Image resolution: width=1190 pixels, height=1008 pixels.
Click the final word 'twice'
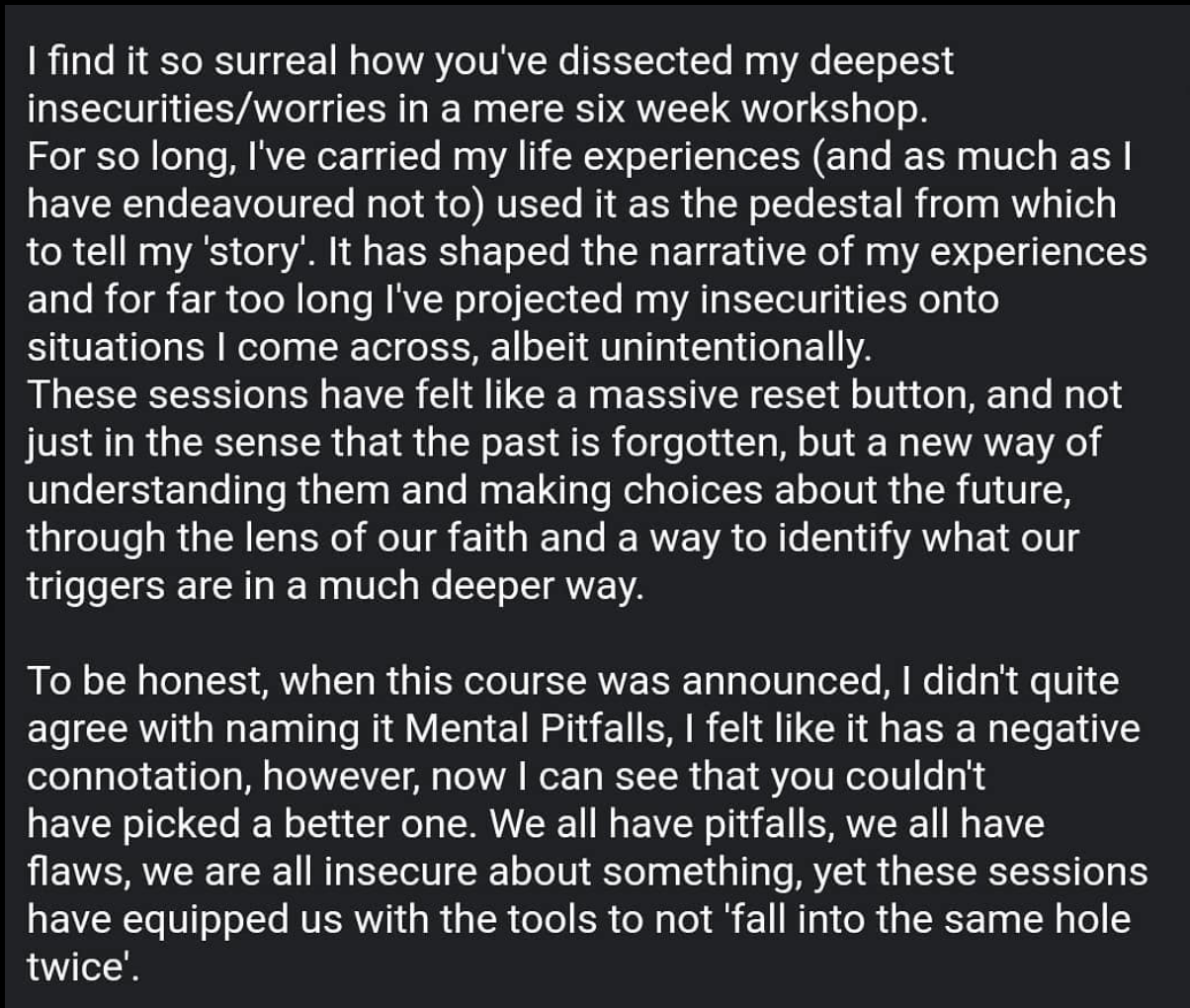point(72,966)
